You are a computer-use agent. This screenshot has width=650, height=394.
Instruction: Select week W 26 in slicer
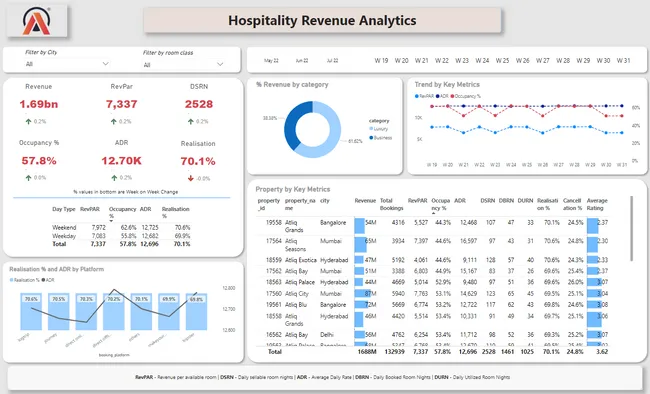pyautogui.click(x=522, y=61)
